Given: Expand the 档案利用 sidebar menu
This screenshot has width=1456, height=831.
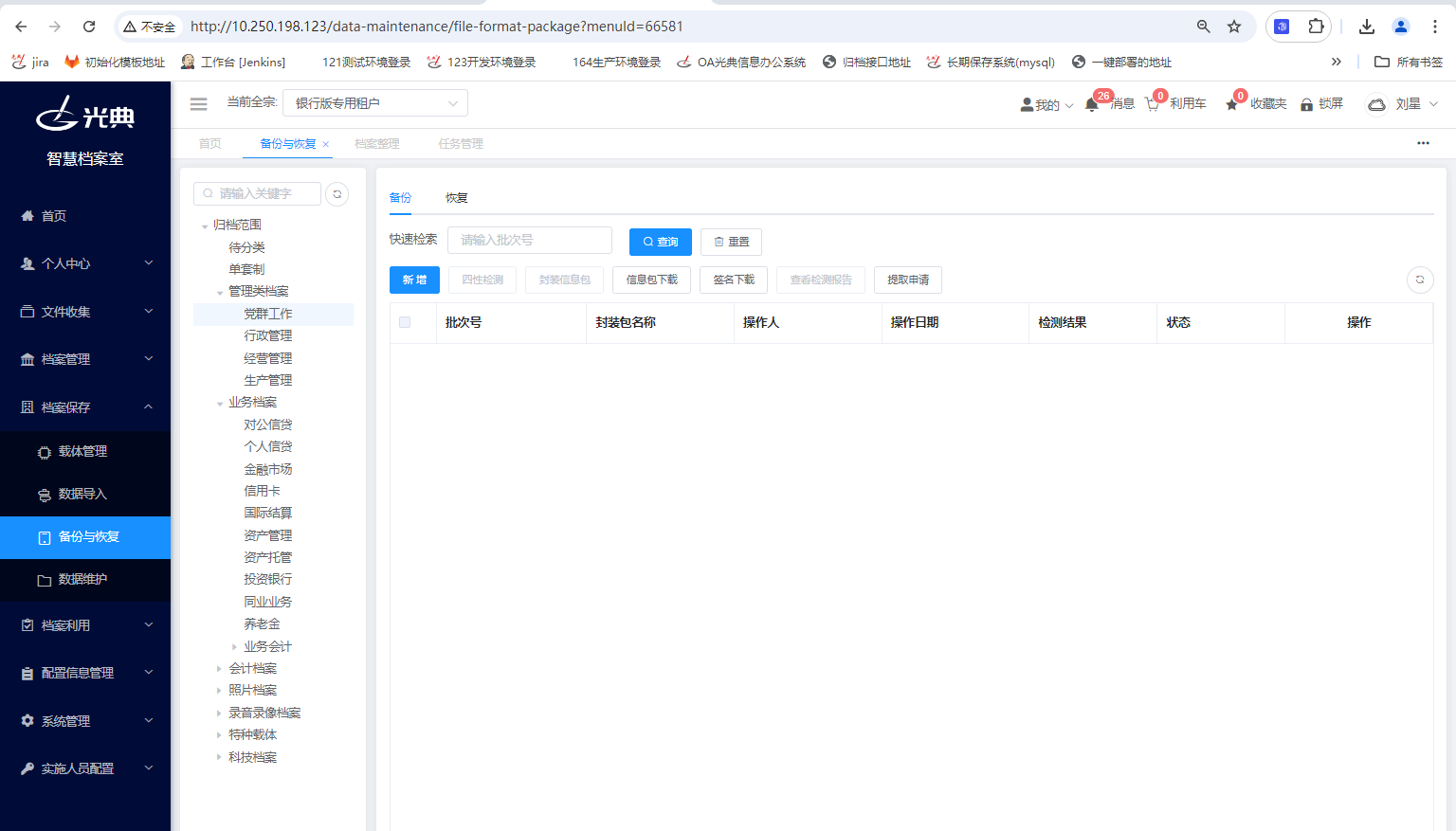Looking at the screenshot, I should (85, 625).
